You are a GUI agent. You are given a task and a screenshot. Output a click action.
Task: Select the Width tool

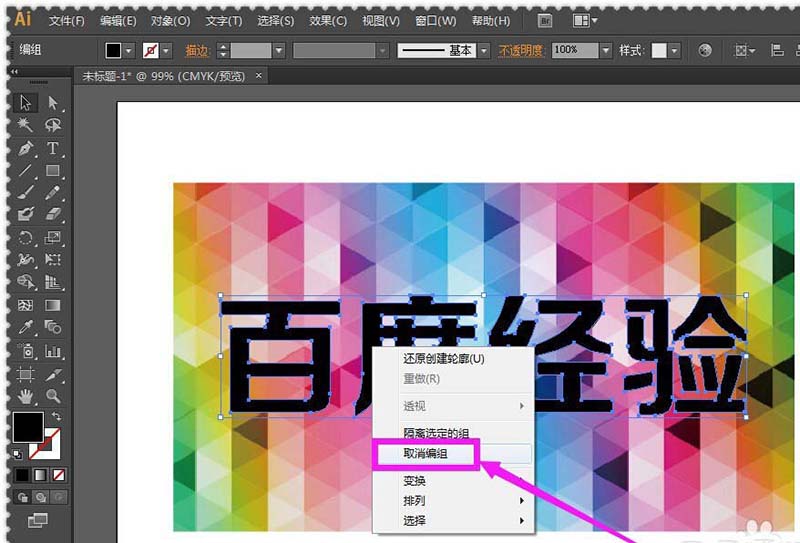[25, 260]
